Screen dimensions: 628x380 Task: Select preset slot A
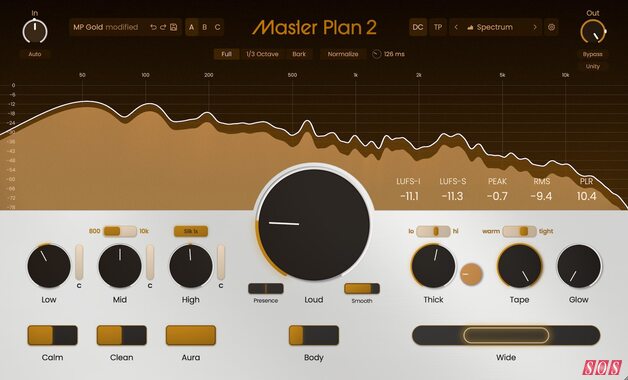tap(191, 27)
